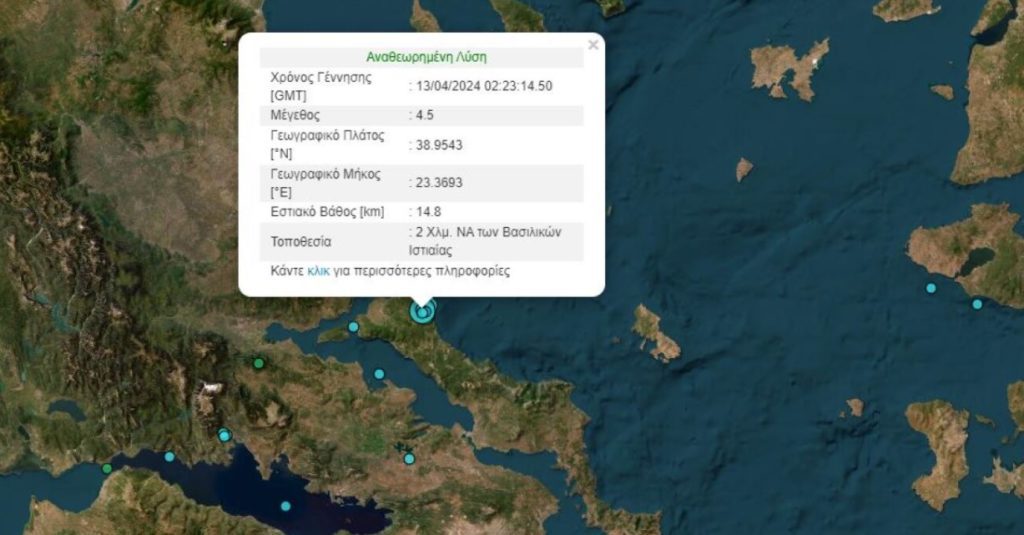Select the cyan marker beside the dark symbol in Boeotia
The image size is (1024, 535).
[409, 459]
